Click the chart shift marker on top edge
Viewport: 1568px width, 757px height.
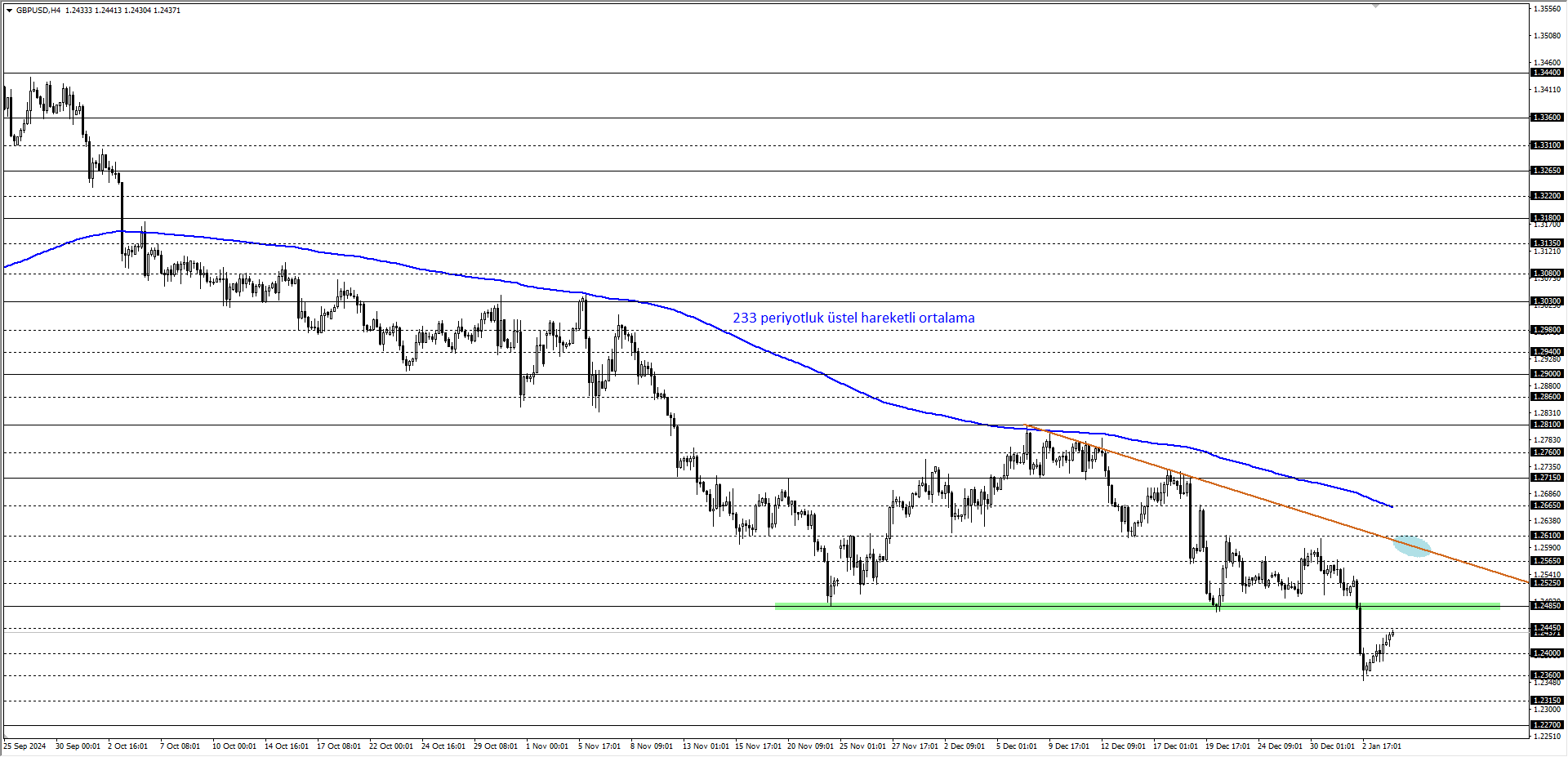click(x=1375, y=6)
